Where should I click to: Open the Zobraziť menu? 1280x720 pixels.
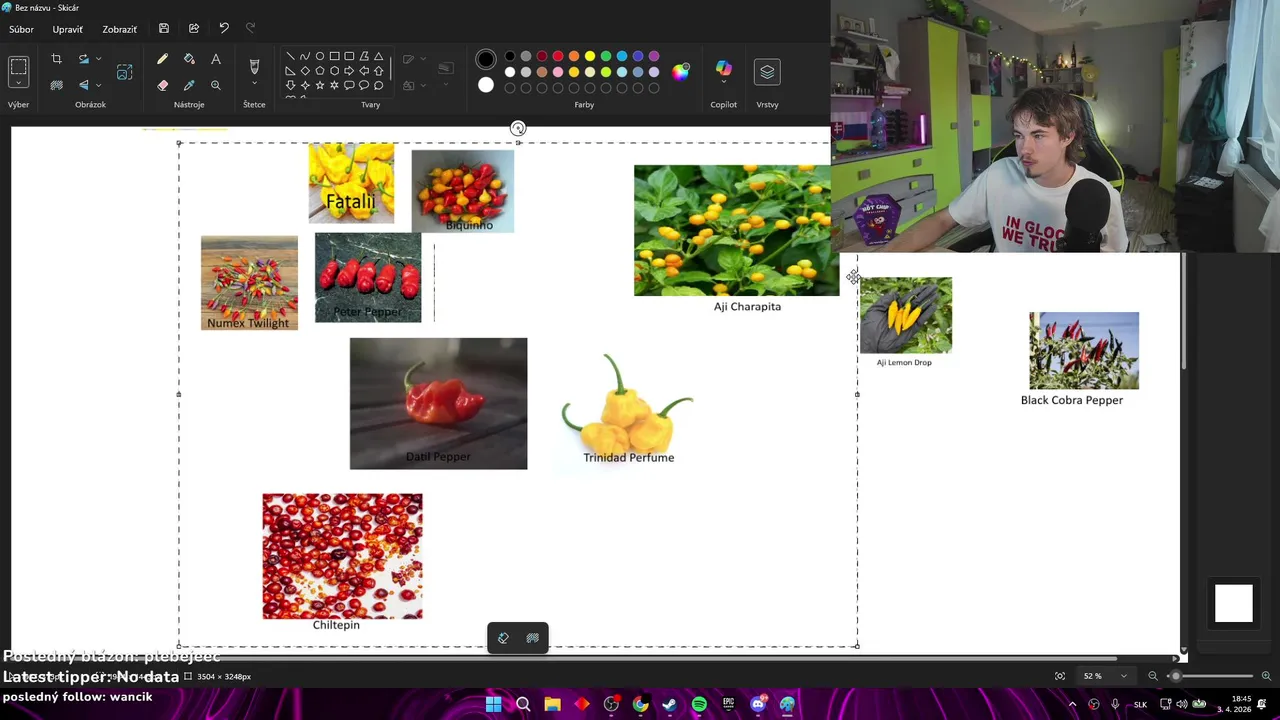[x=119, y=29]
